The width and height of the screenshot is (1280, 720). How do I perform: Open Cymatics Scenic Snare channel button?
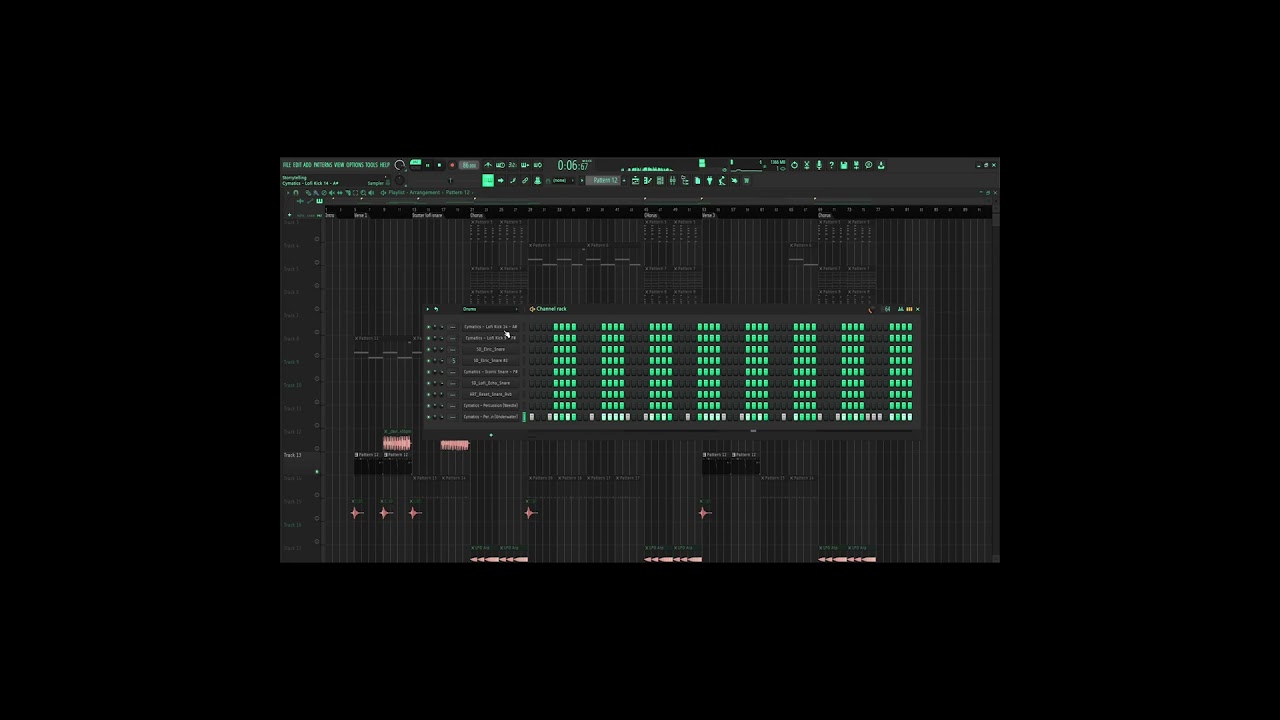pyautogui.click(x=491, y=372)
